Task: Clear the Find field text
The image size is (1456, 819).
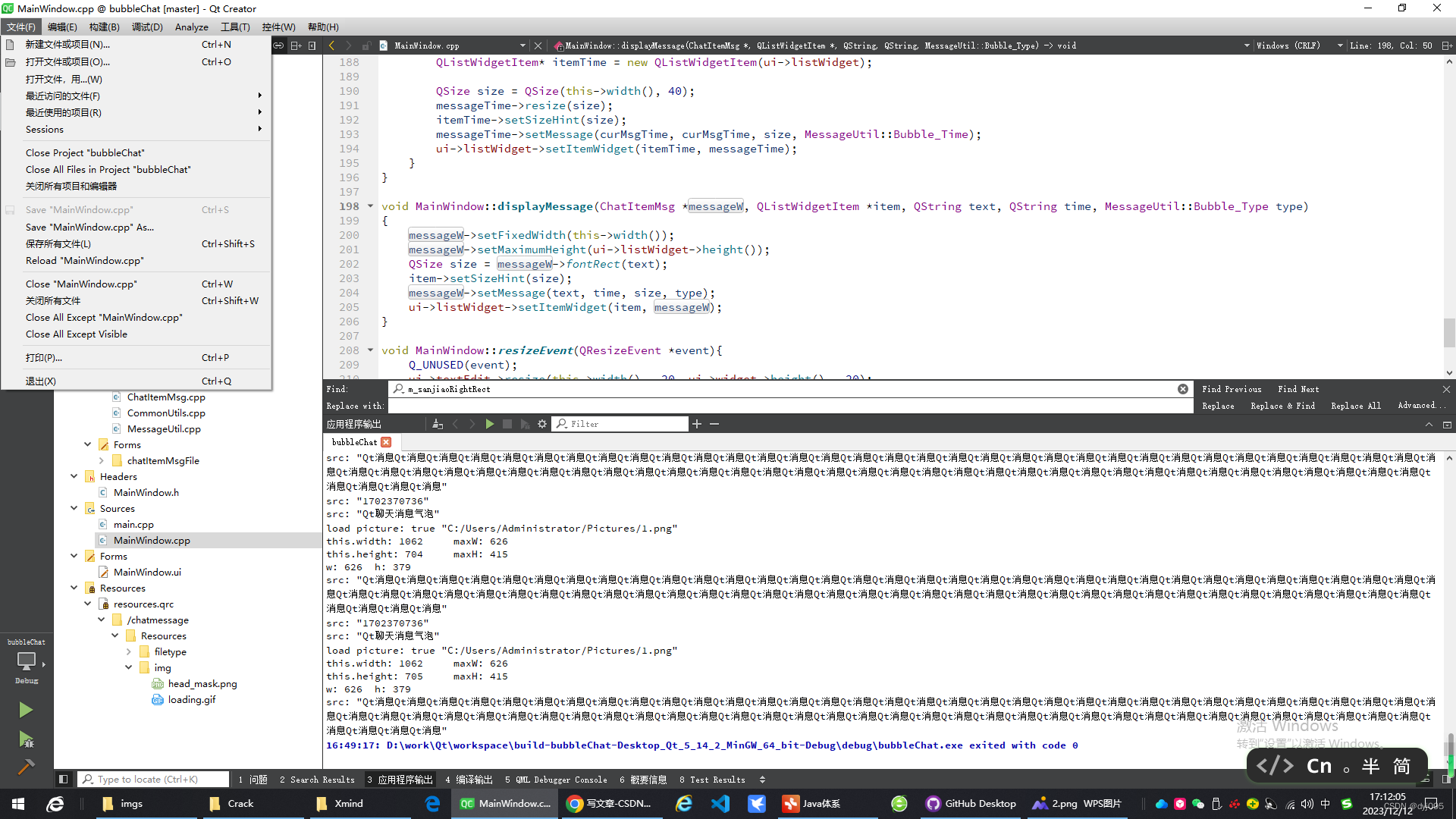Action: (1182, 389)
